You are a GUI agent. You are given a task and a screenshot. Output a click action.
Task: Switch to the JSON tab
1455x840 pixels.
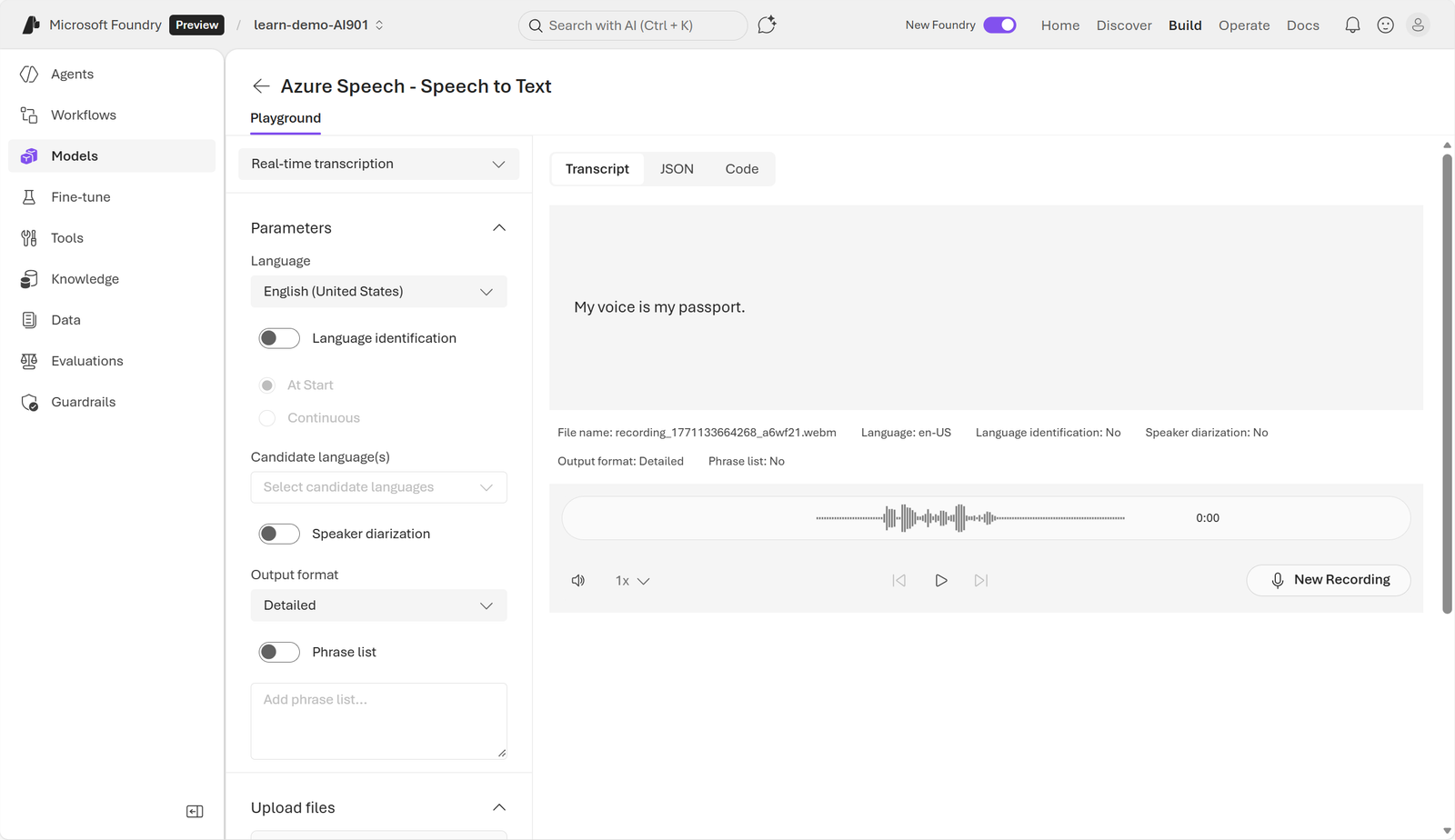tap(677, 169)
